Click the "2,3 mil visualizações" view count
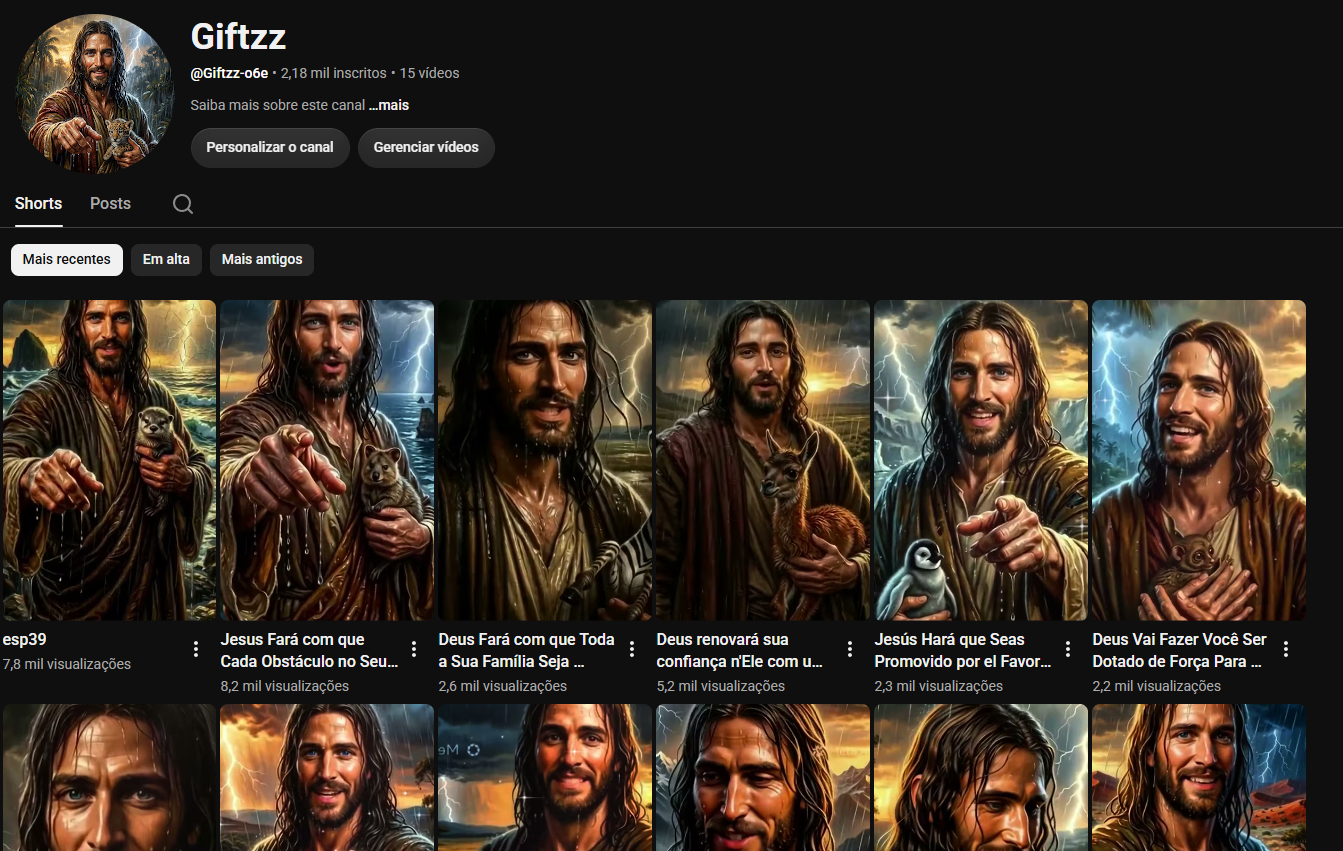1343x851 pixels. pos(939,686)
